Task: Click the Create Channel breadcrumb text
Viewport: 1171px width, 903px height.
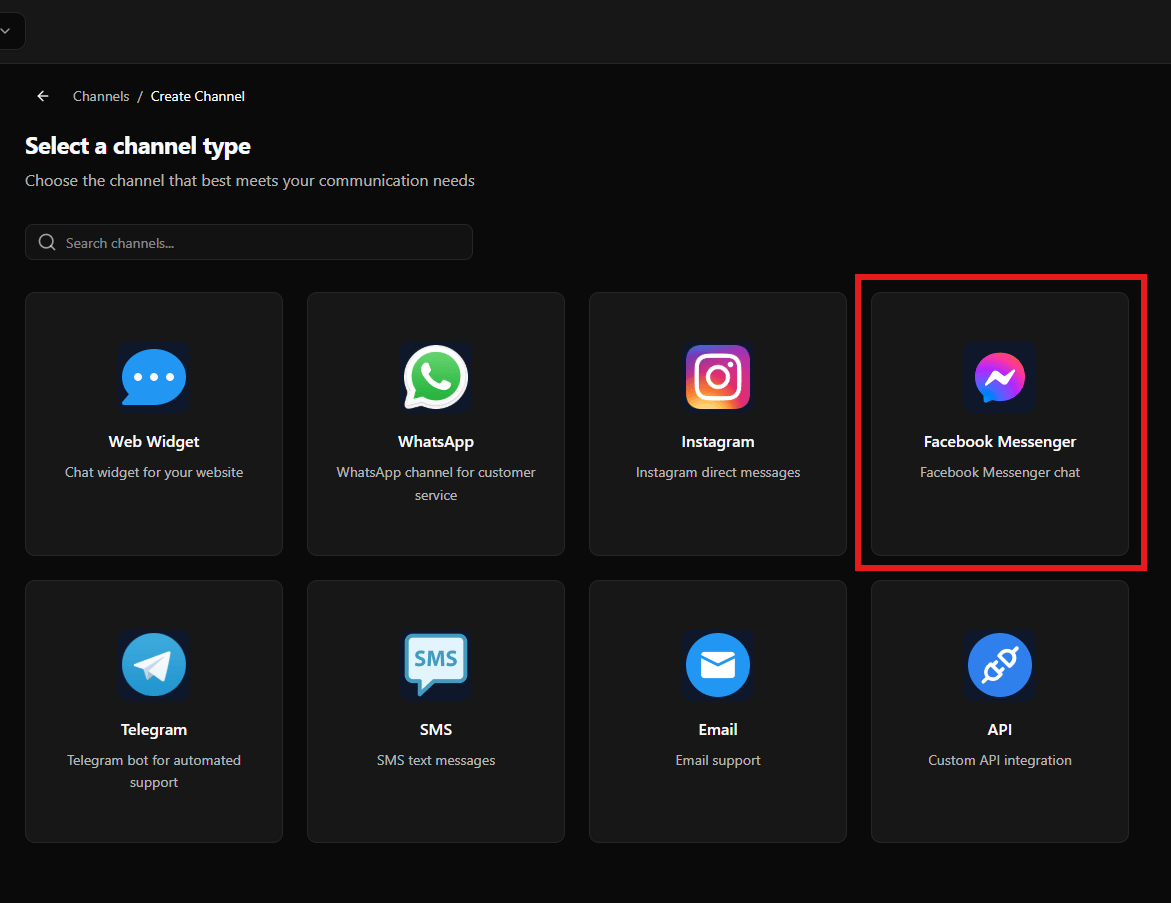Action: click(198, 96)
